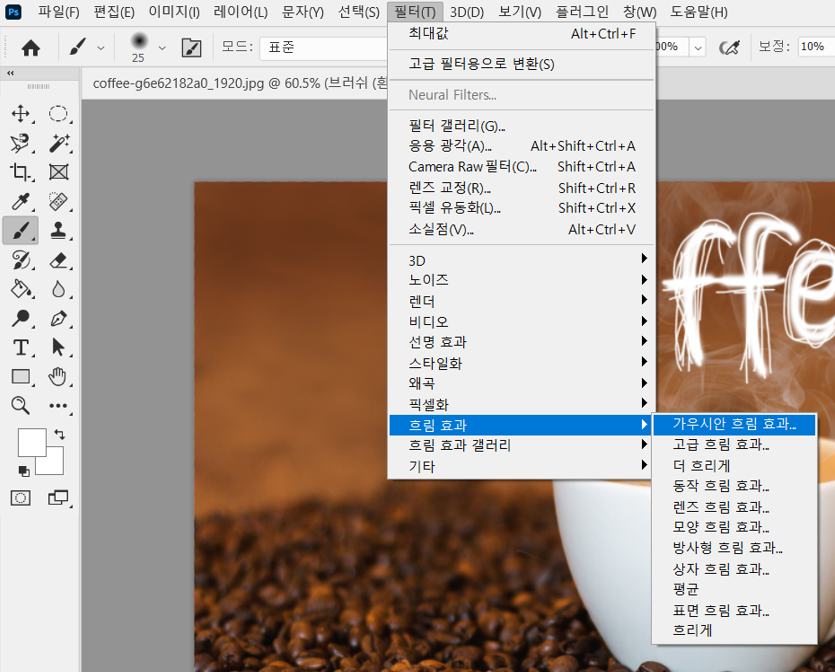Open the 보기(V) menu
The width and height of the screenshot is (835, 672).
click(520, 12)
